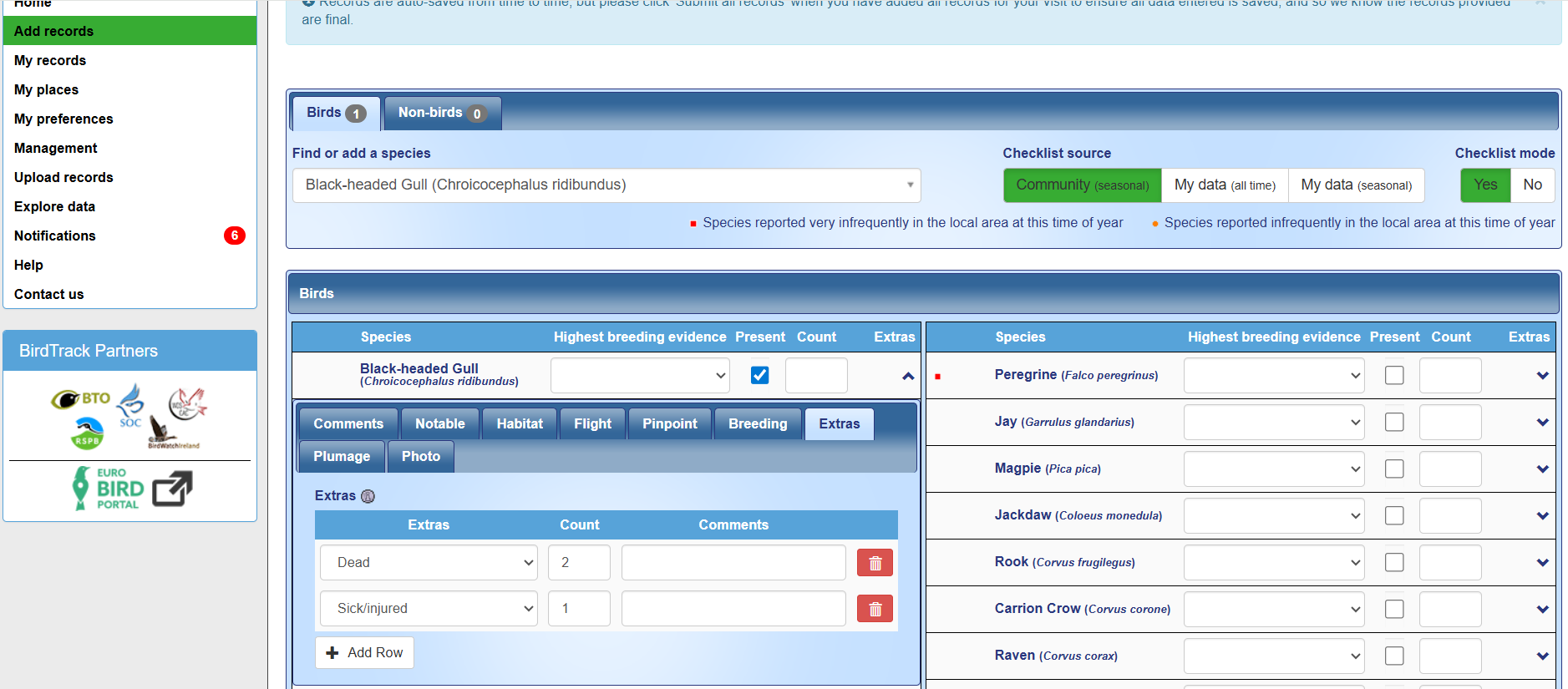
Task: Open My records in sidebar
Action: (50, 61)
